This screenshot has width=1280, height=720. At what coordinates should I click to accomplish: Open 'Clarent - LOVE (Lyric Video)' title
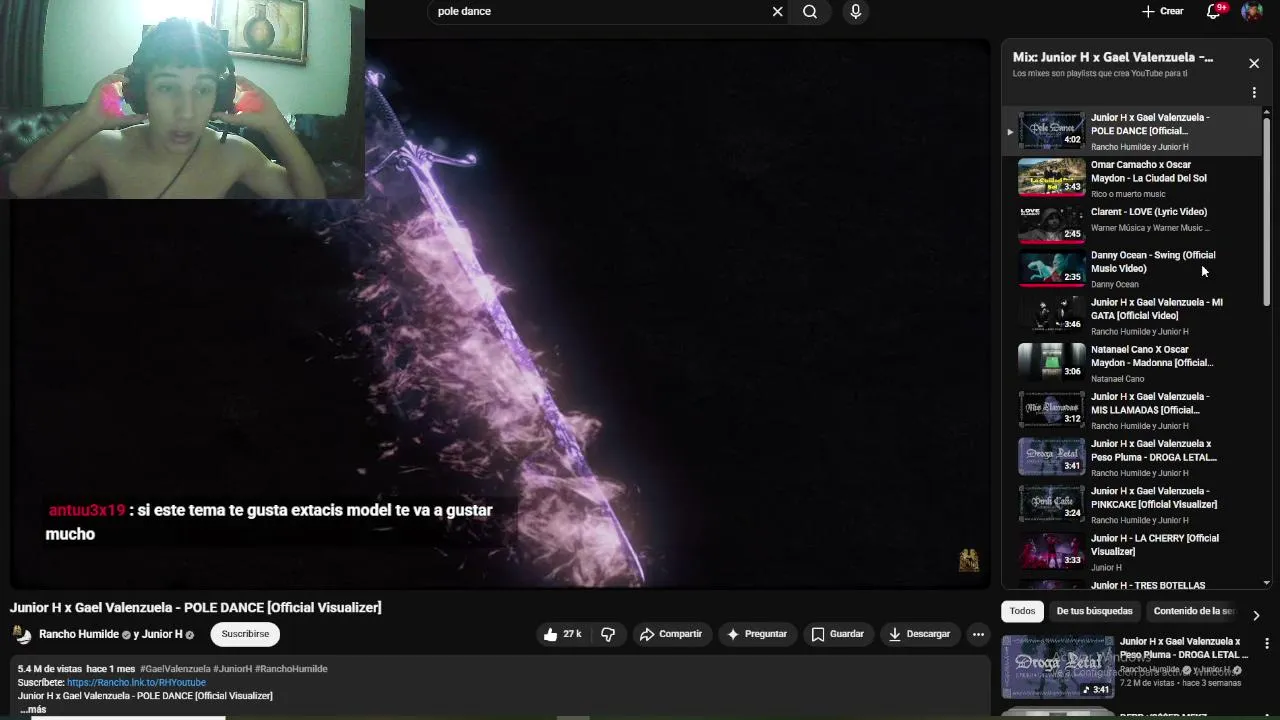(1149, 212)
